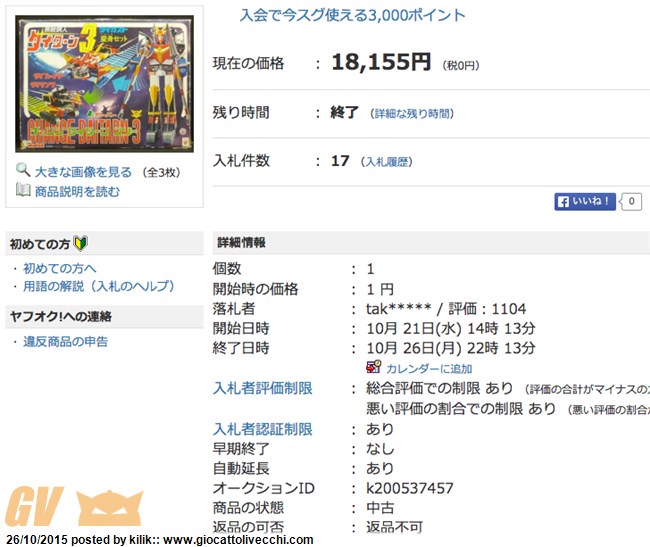Click the 現在の価格 label
The height and width of the screenshot is (547, 650).
pos(248,63)
